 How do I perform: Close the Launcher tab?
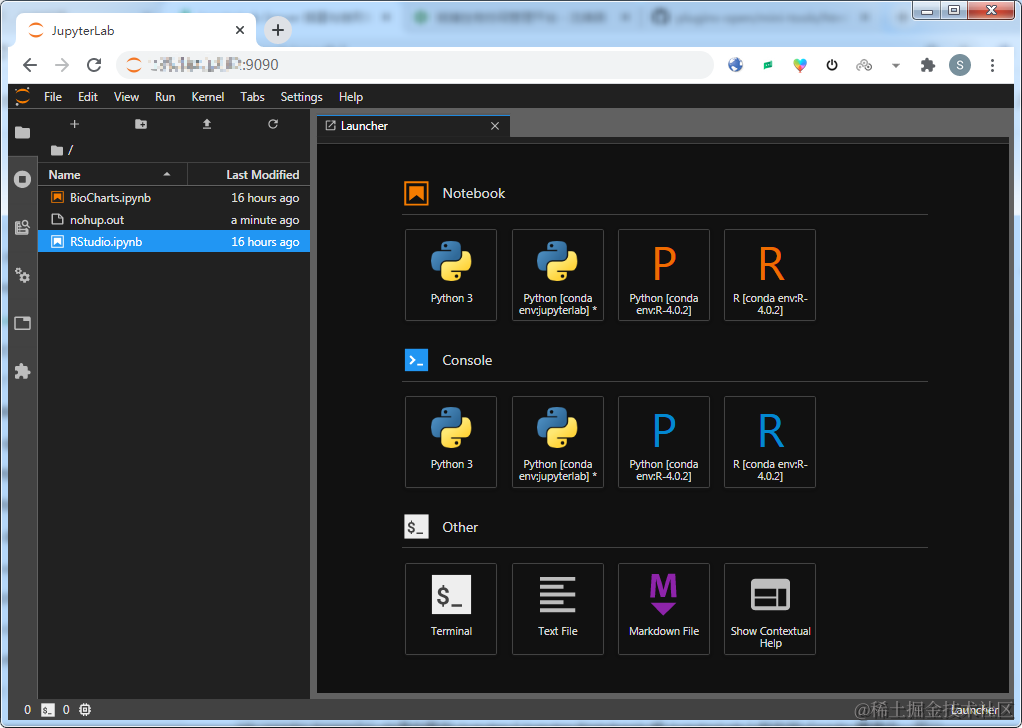click(x=495, y=126)
